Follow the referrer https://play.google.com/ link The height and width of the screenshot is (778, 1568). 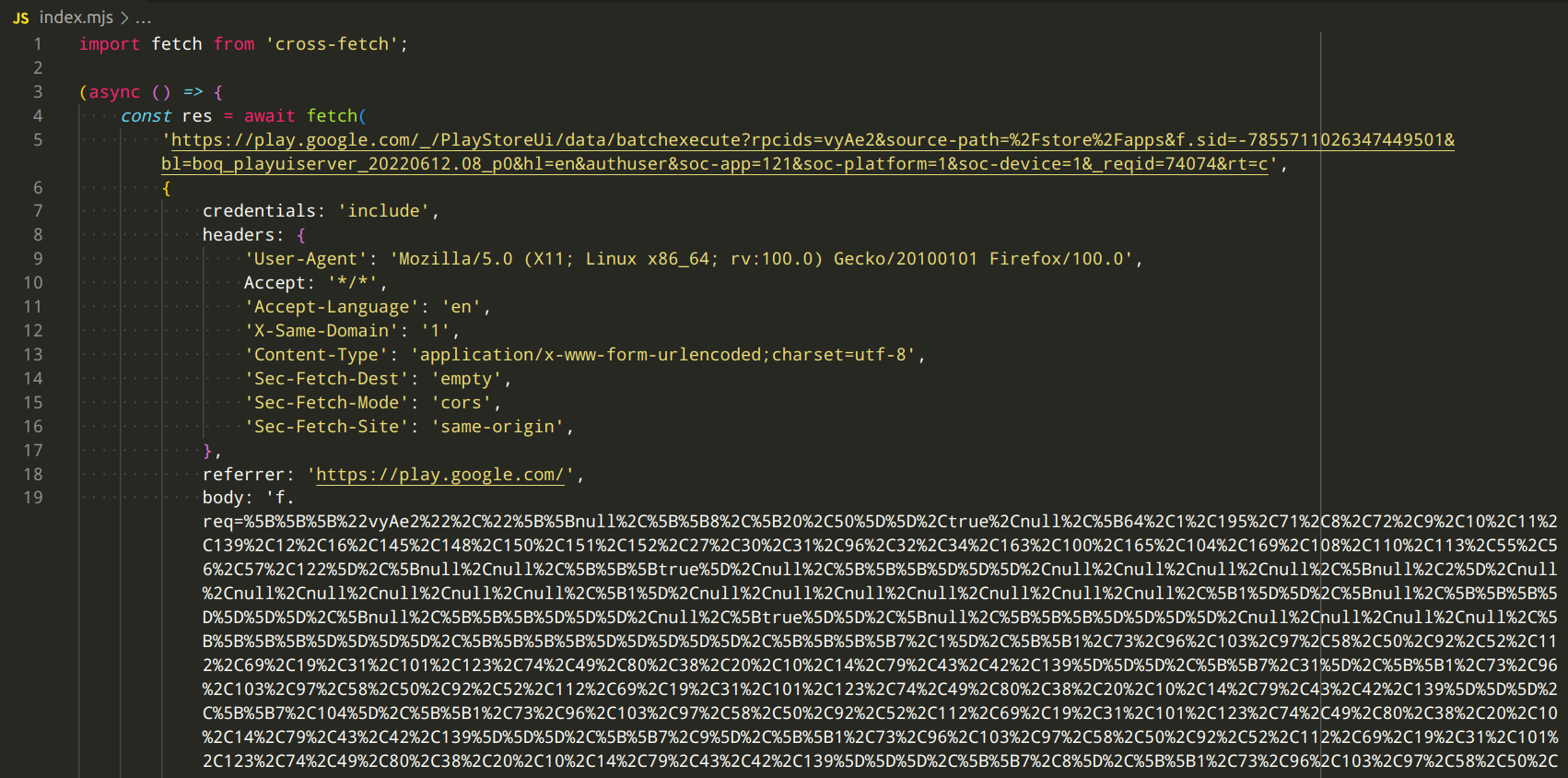tap(440, 475)
